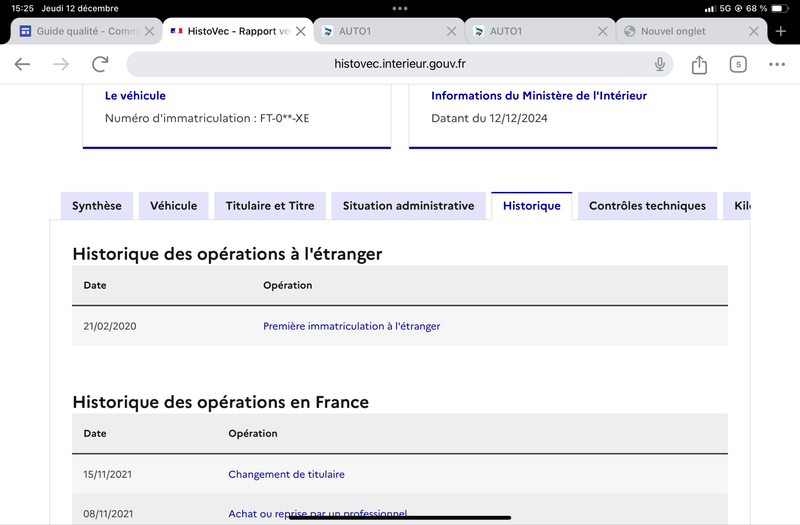The image size is (800, 525).
Task: Open the partially visible Kilométrage tab
Action: (737, 206)
